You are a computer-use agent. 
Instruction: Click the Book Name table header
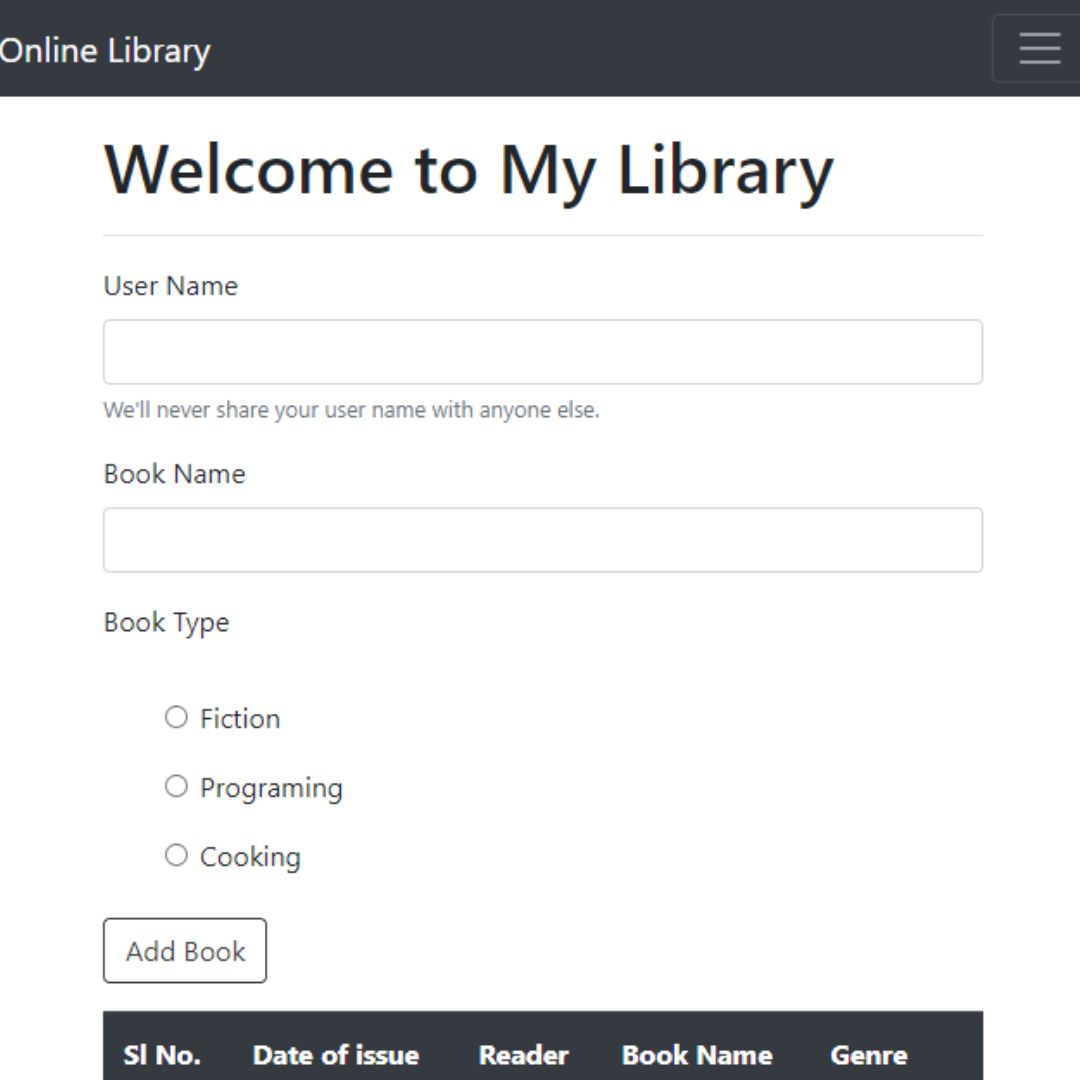pos(697,1055)
